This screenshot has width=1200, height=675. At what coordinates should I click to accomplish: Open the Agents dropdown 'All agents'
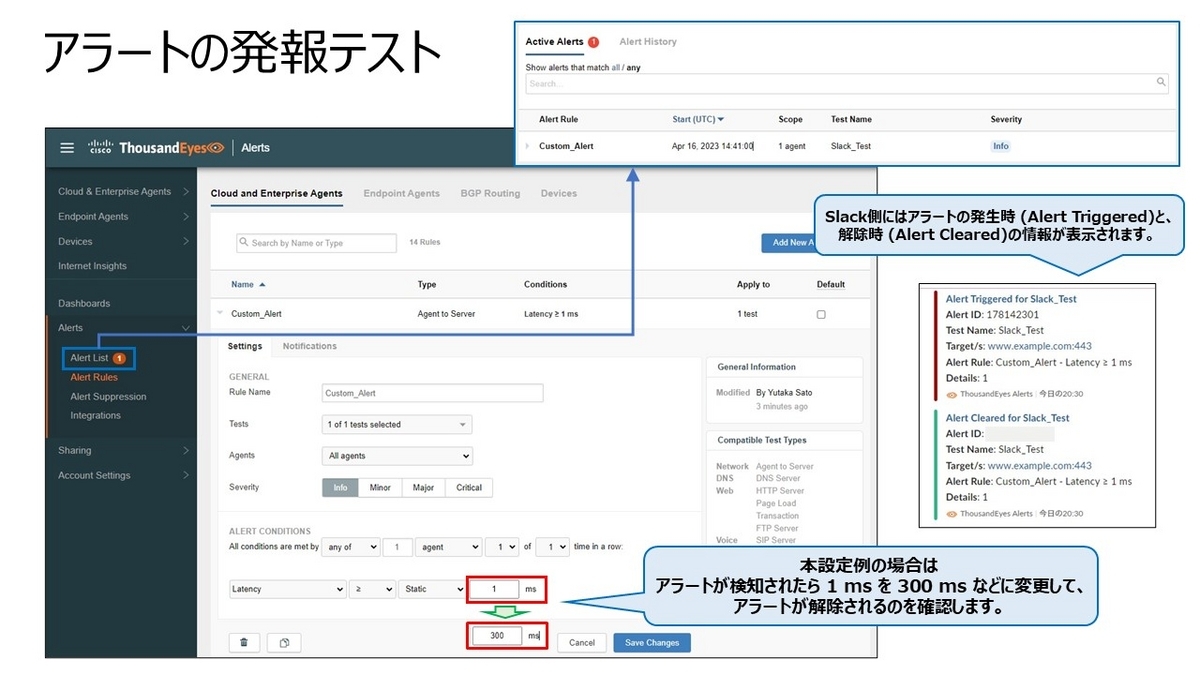397,456
